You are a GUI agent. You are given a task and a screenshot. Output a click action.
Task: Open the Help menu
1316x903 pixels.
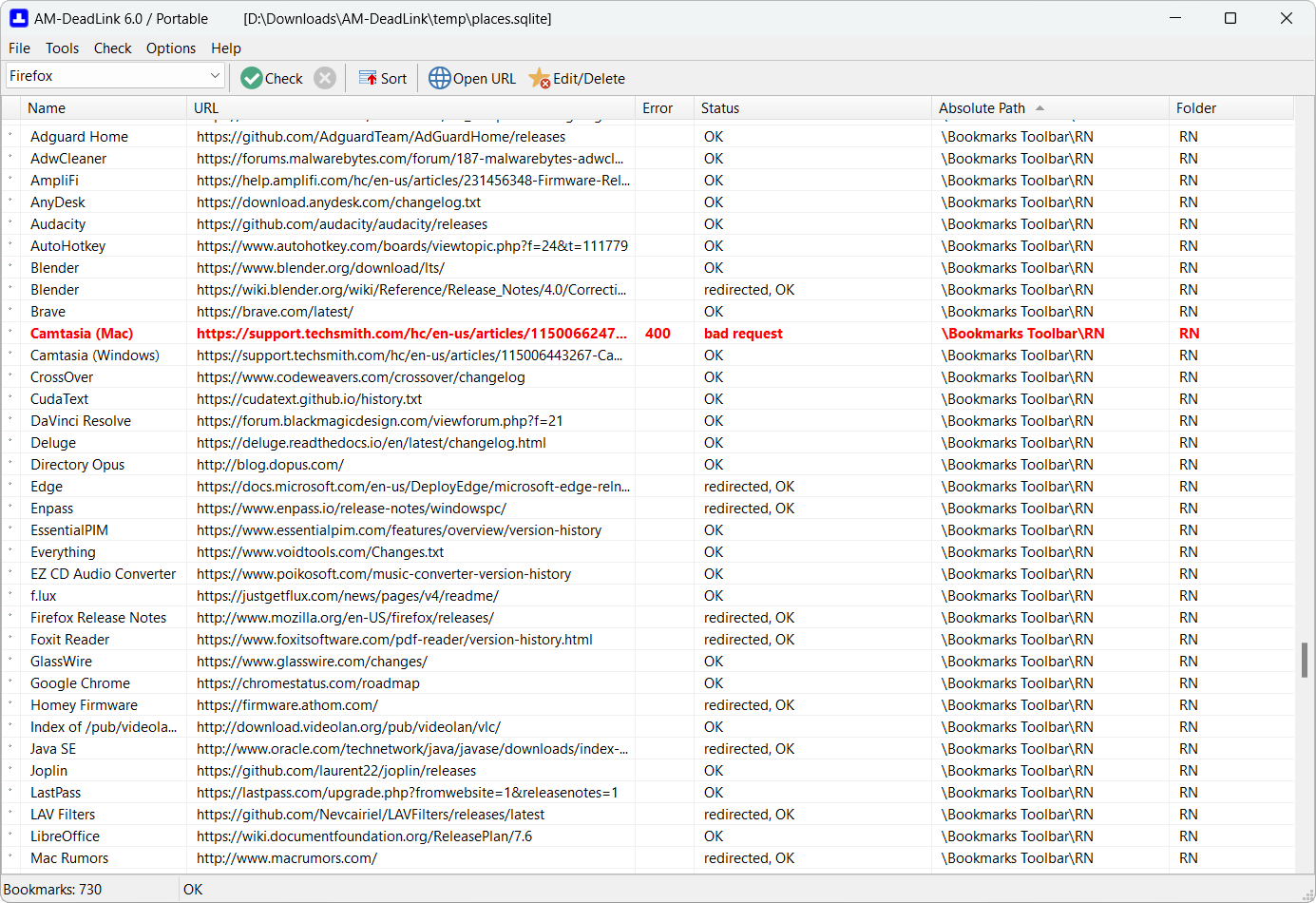coord(226,48)
